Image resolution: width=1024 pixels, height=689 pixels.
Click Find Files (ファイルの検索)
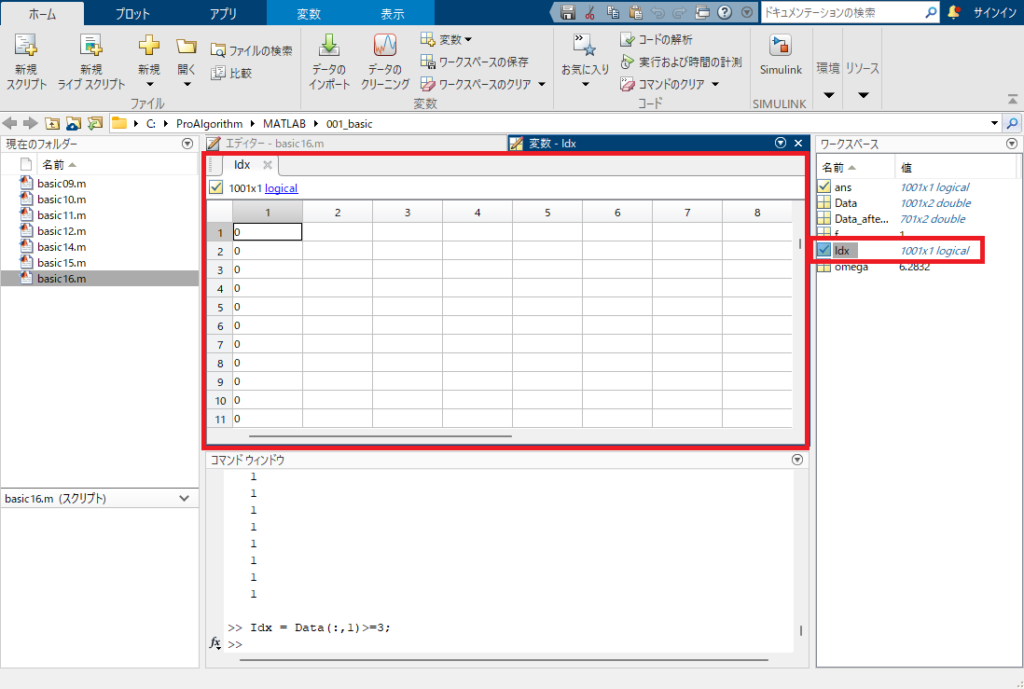coord(252,50)
